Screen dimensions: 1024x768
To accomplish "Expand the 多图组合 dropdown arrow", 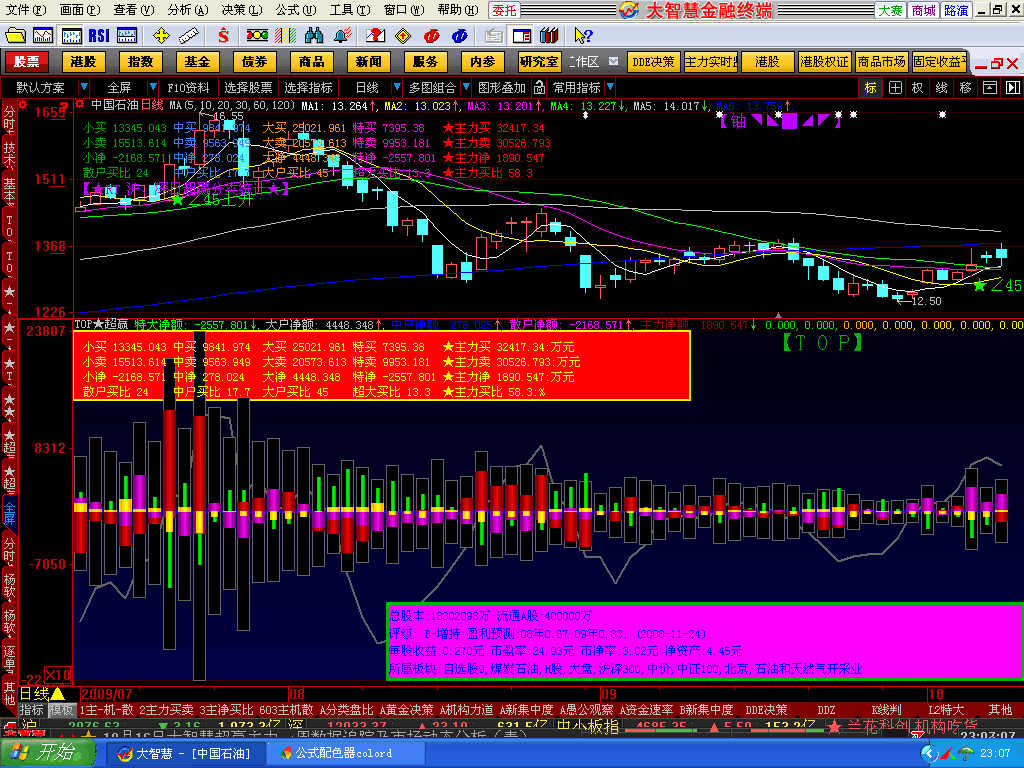I will [466, 87].
